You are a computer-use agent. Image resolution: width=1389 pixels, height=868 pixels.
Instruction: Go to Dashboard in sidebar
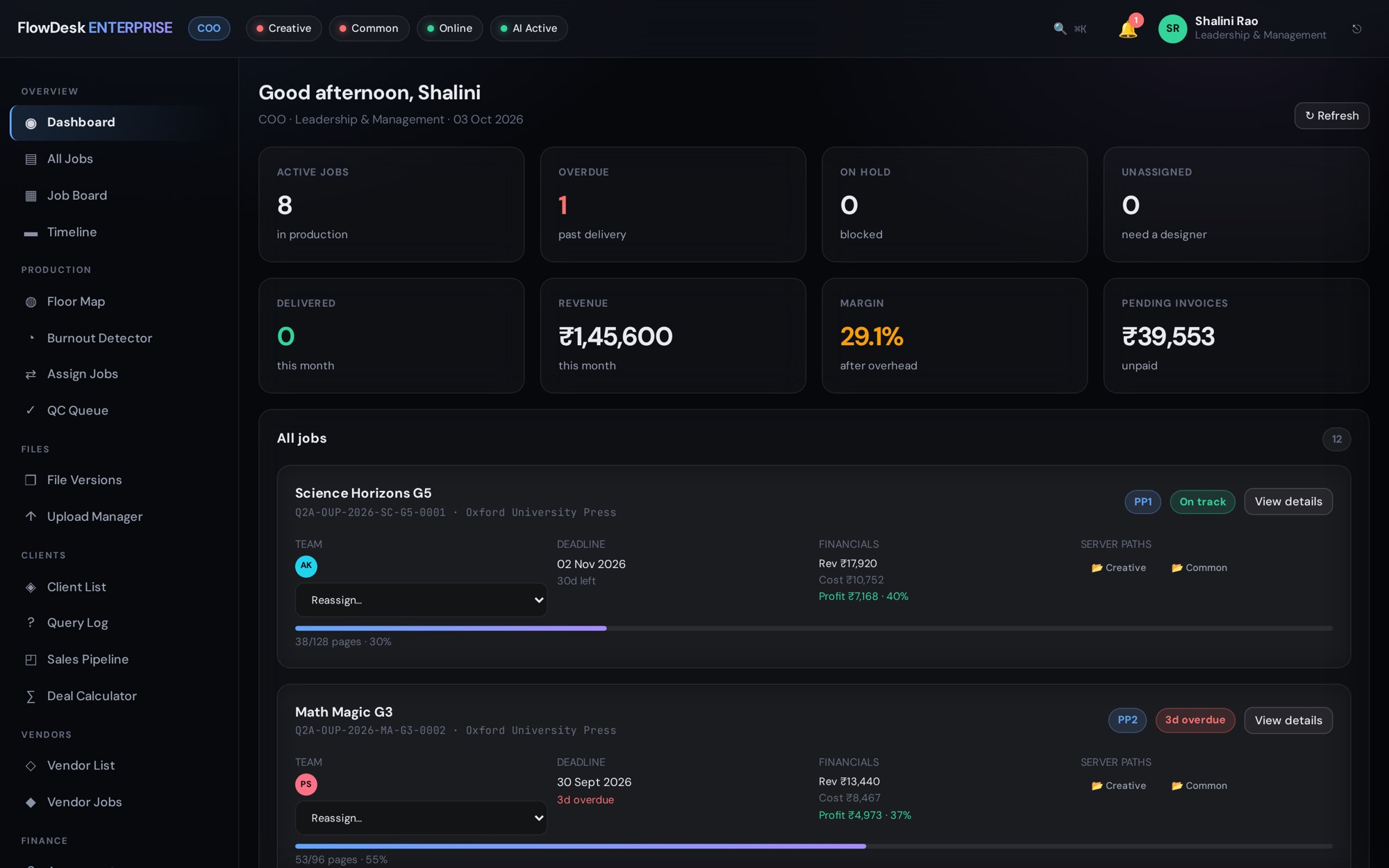point(118,122)
